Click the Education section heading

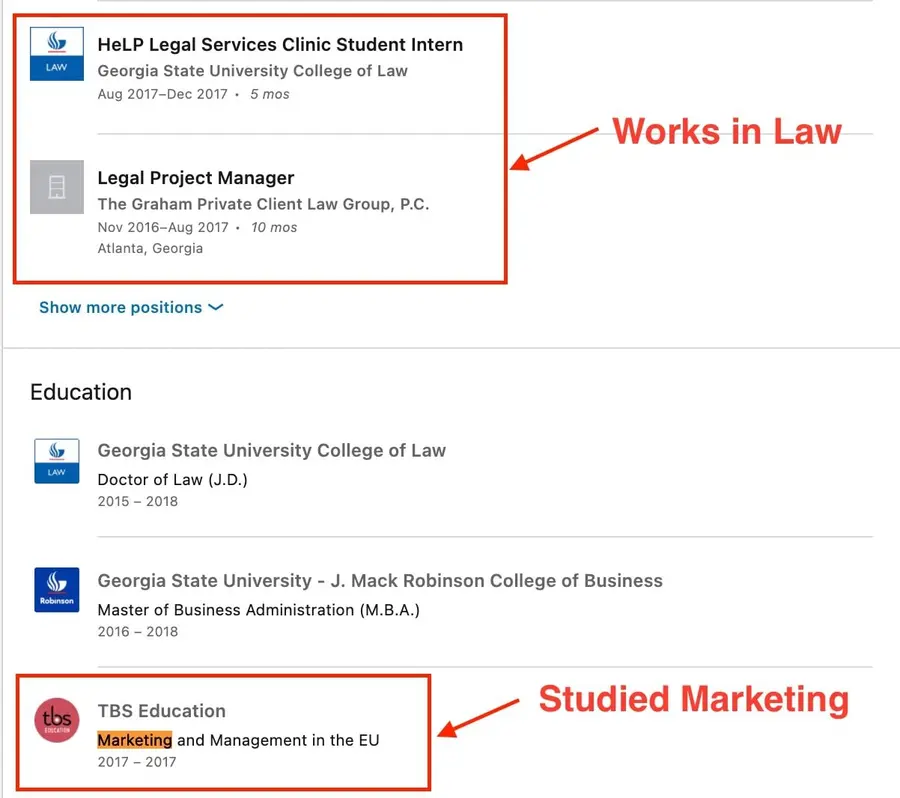click(x=81, y=393)
